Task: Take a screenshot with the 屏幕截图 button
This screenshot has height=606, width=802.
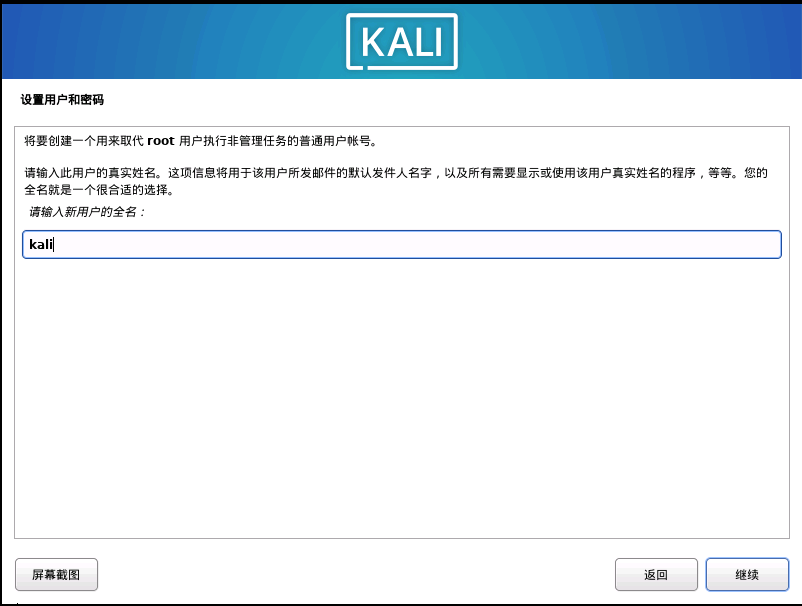Action: 56,574
